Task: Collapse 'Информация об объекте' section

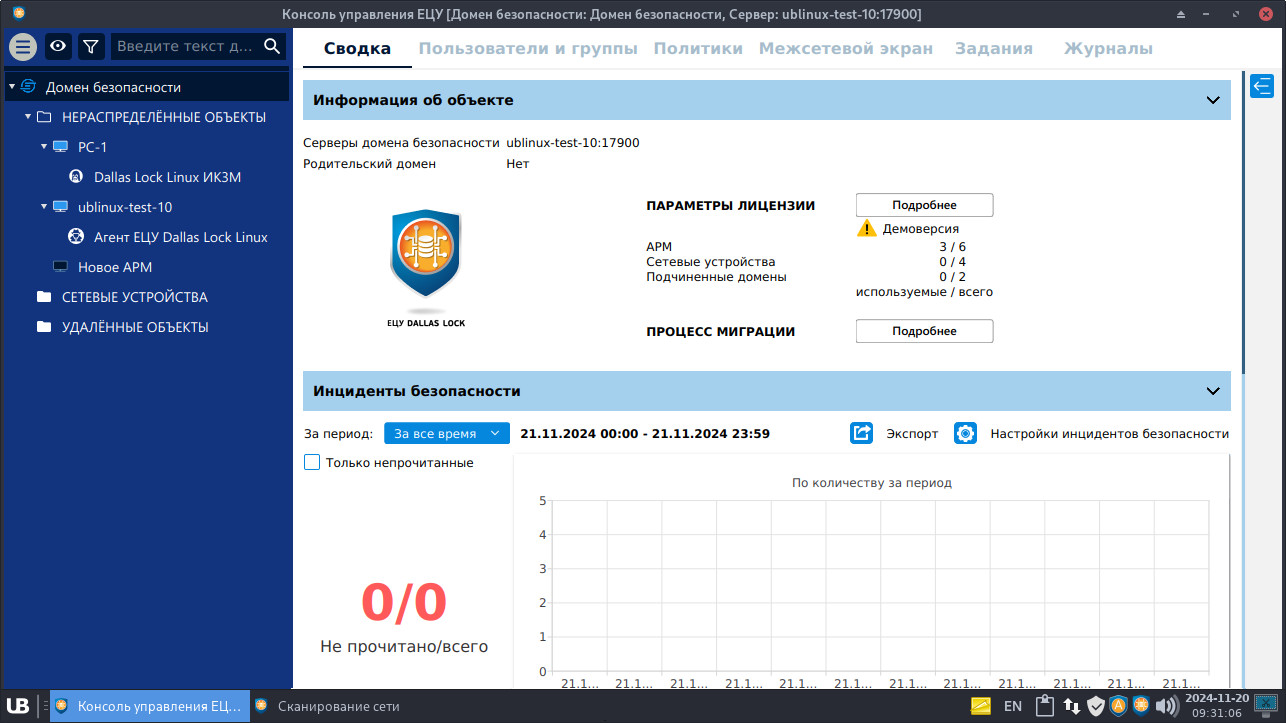Action: click(1212, 100)
